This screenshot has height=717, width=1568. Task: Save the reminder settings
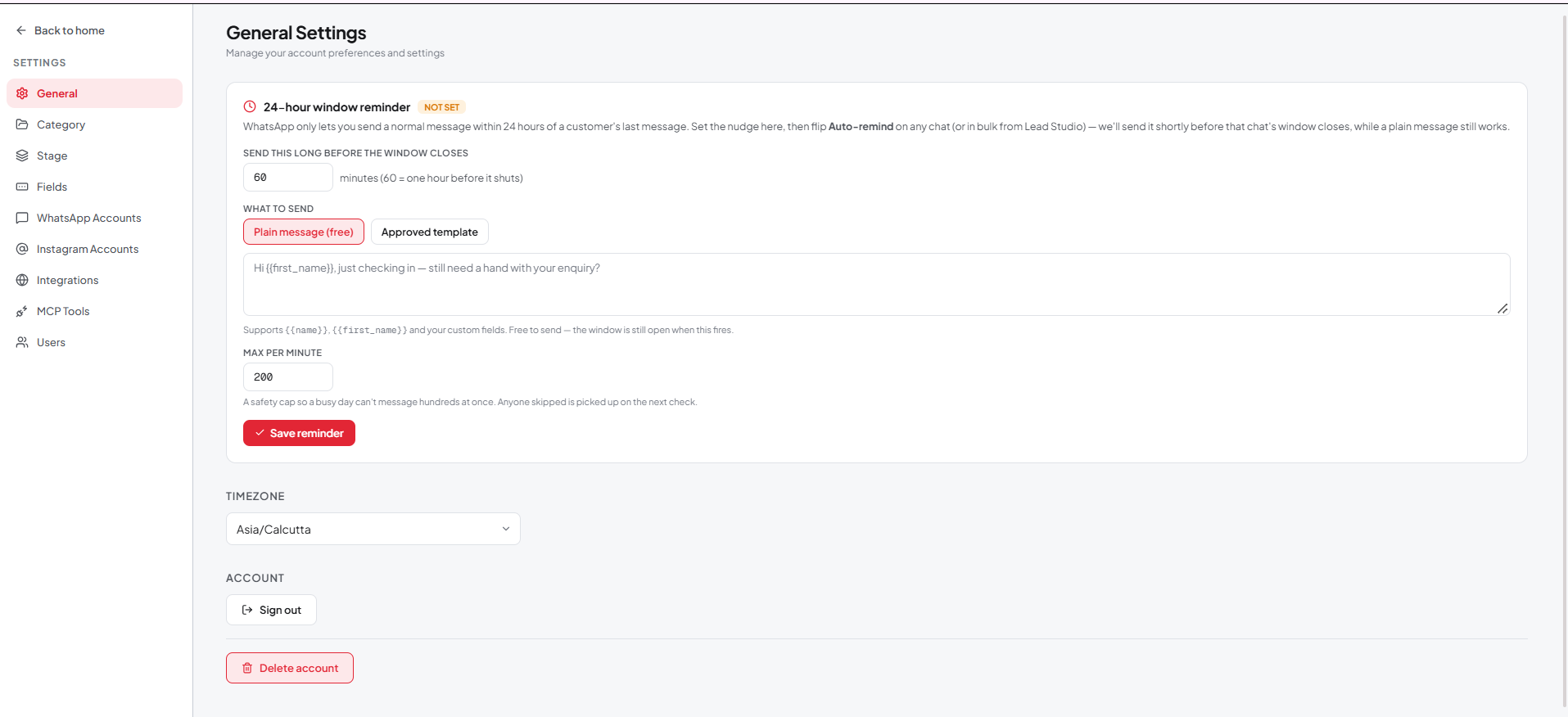coord(299,433)
